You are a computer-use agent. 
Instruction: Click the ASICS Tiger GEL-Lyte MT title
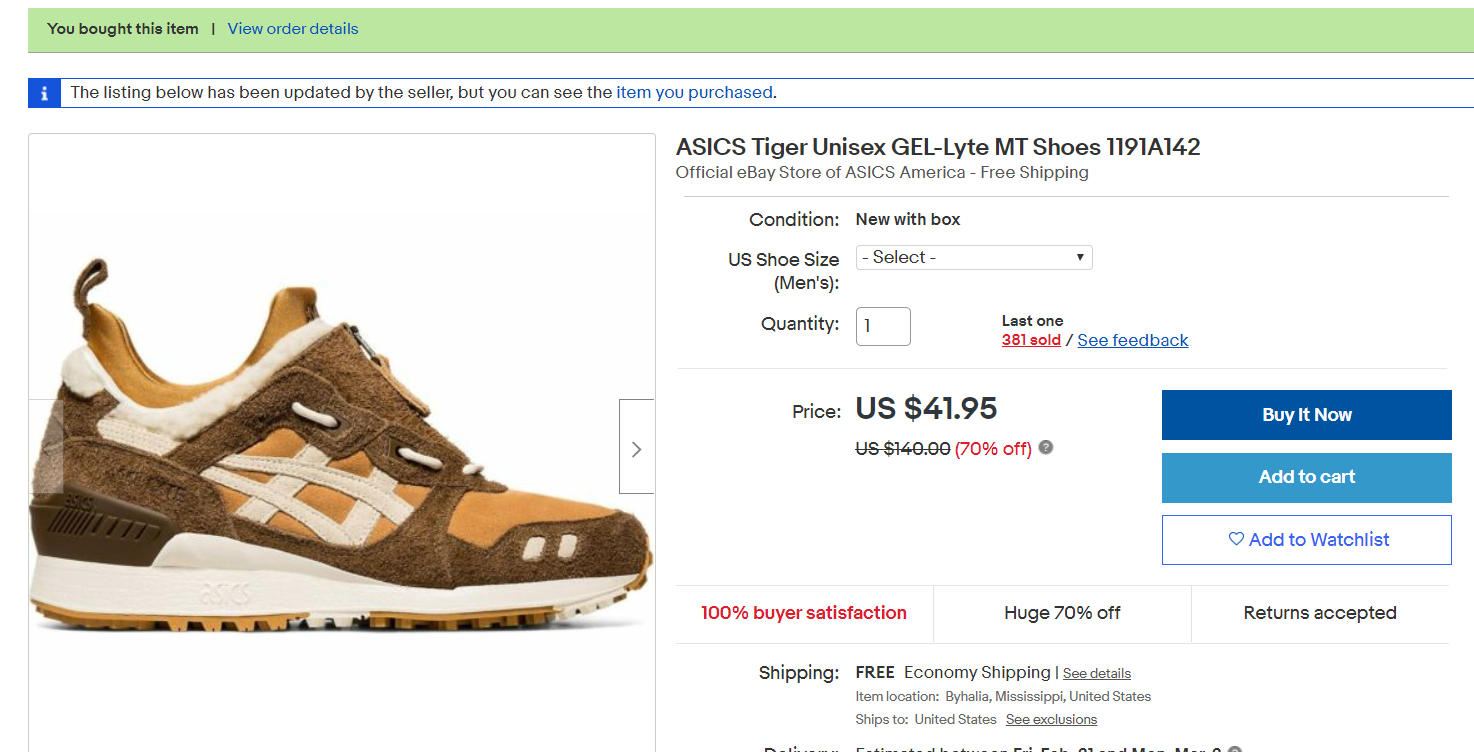coord(938,147)
